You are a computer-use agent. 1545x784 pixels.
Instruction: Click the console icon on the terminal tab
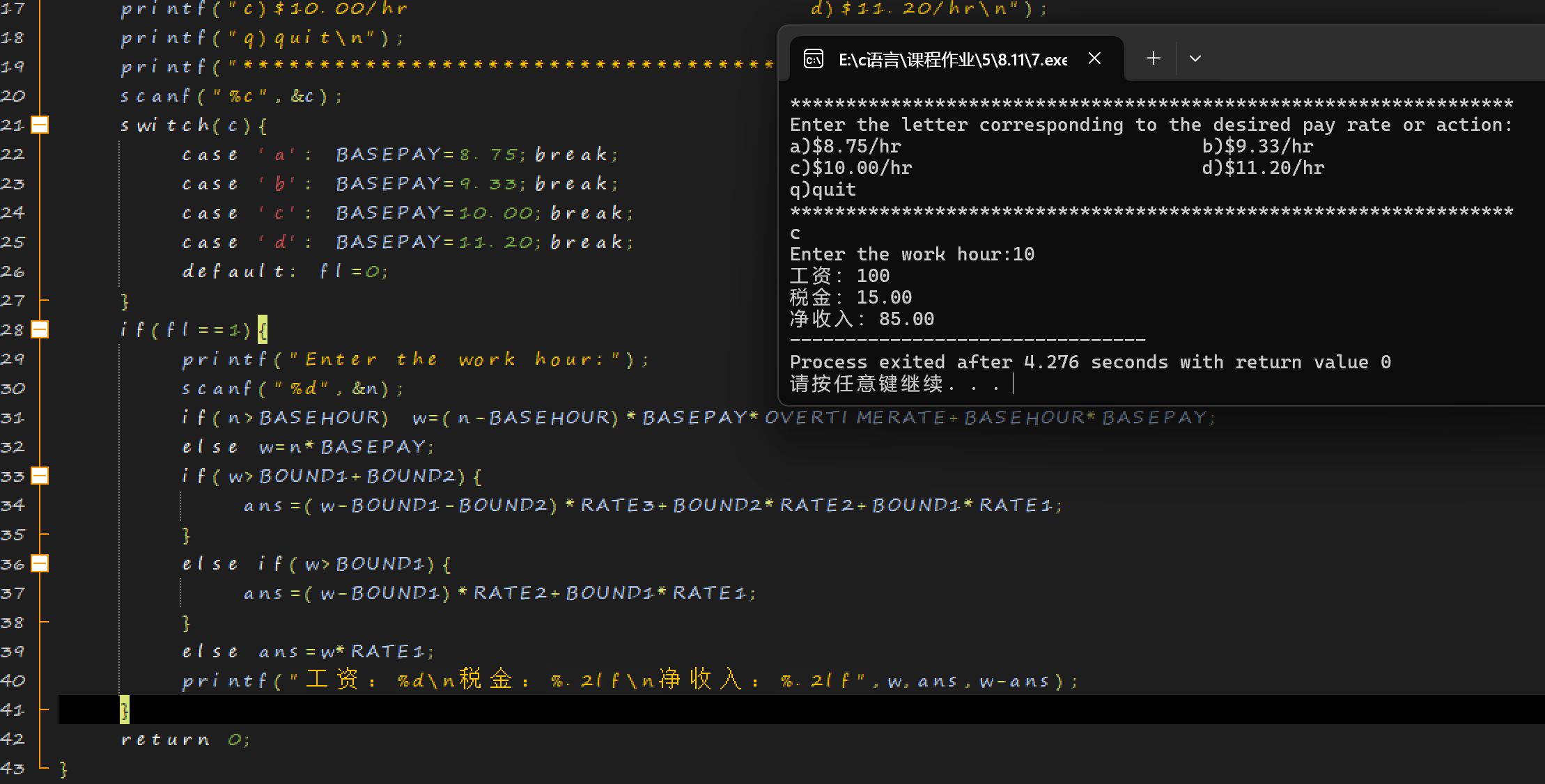(813, 59)
